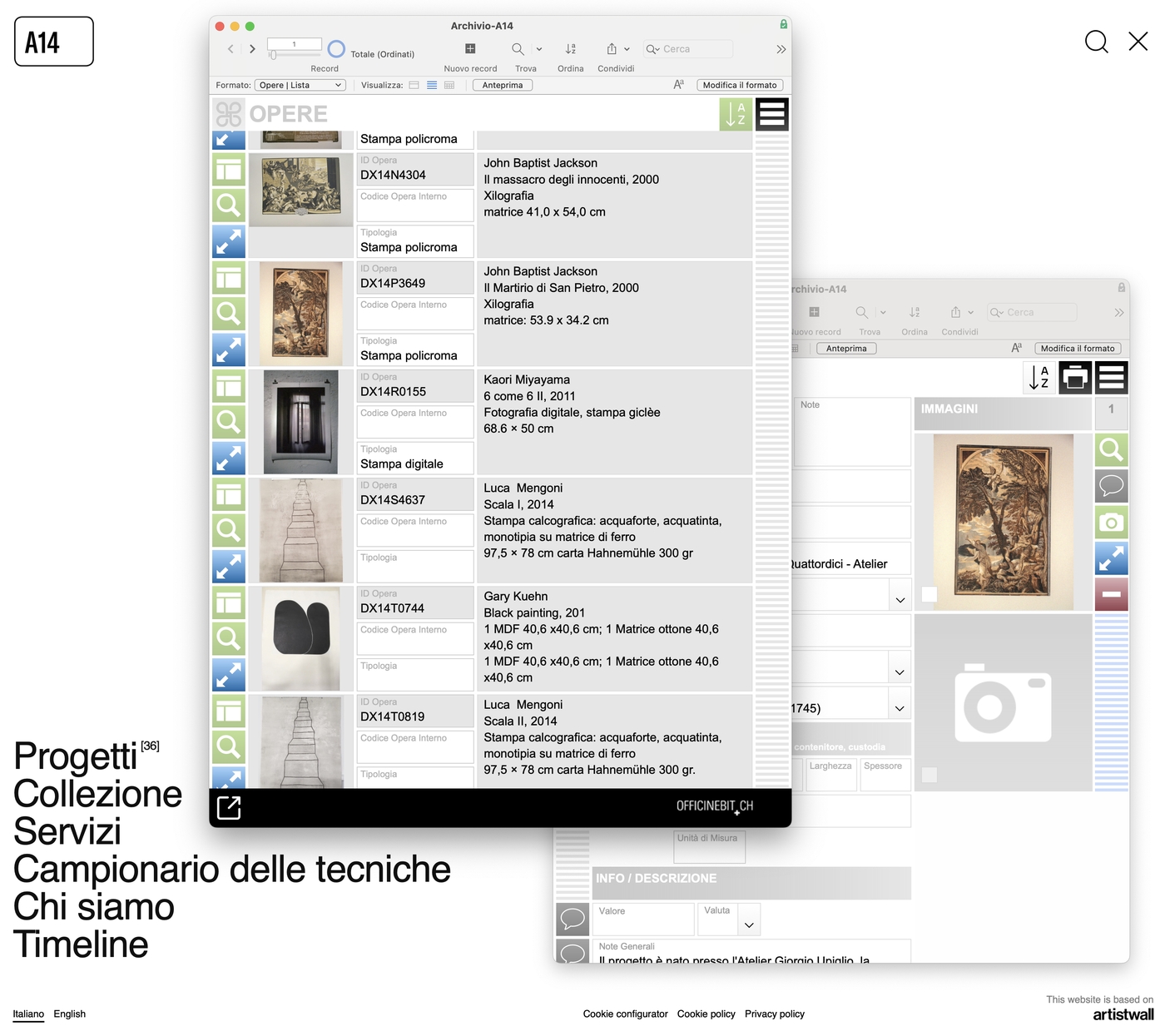Viewport: 1165px width, 1036px height.
Task: Click Anteprima button in back window
Action: pos(846,349)
